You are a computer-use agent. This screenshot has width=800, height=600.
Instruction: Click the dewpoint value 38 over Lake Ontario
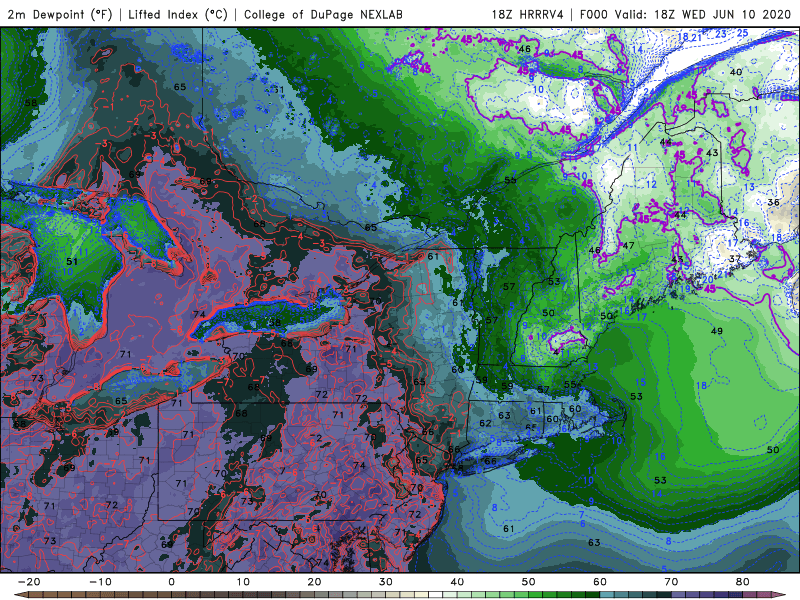(275, 322)
